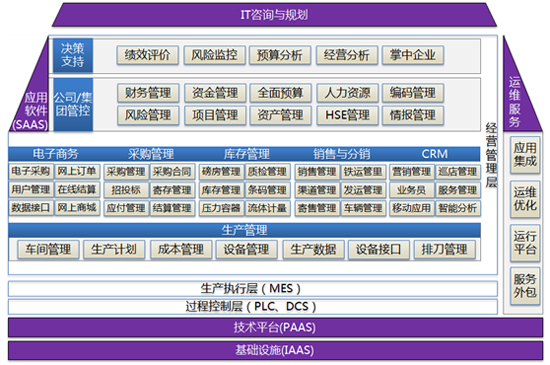550x365 pixels.
Task: Open the 磅房管理 box
Action: point(221,172)
